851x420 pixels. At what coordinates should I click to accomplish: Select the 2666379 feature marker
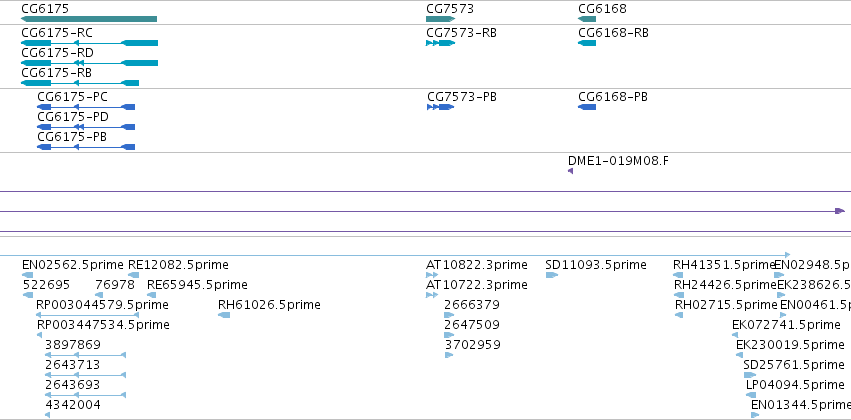[449, 315]
